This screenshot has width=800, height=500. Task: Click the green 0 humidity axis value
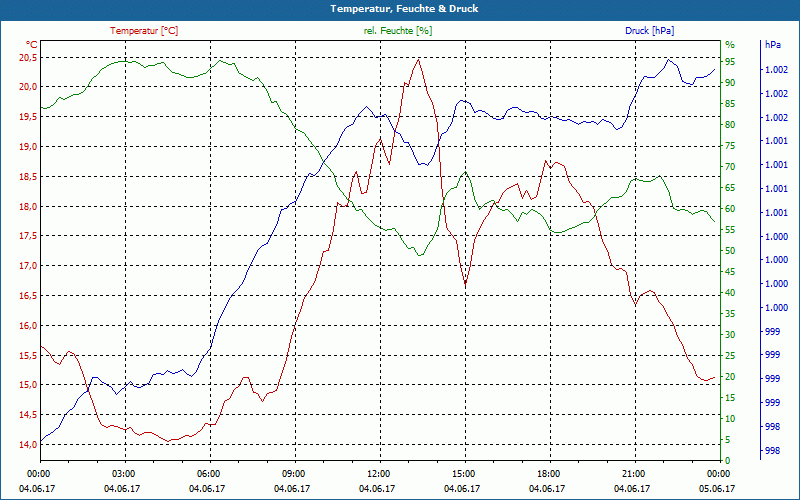tap(728, 461)
